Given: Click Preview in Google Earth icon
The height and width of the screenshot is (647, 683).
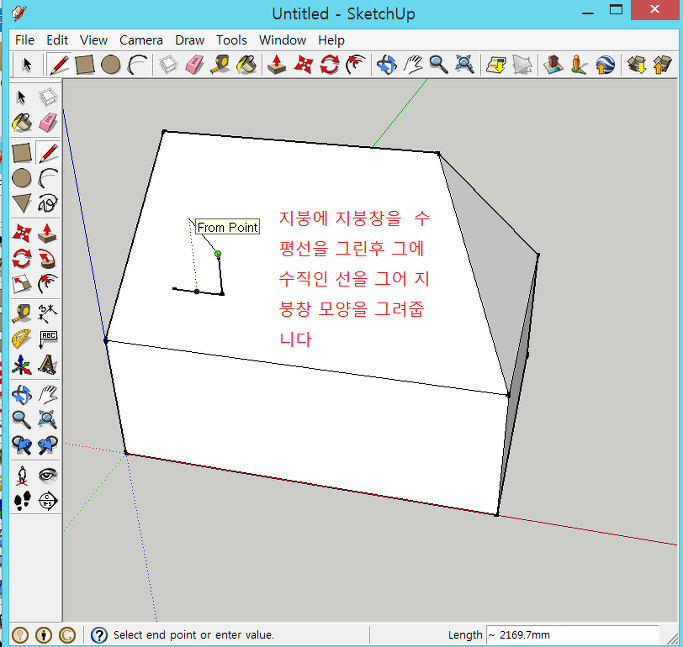Looking at the screenshot, I should point(605,65).
